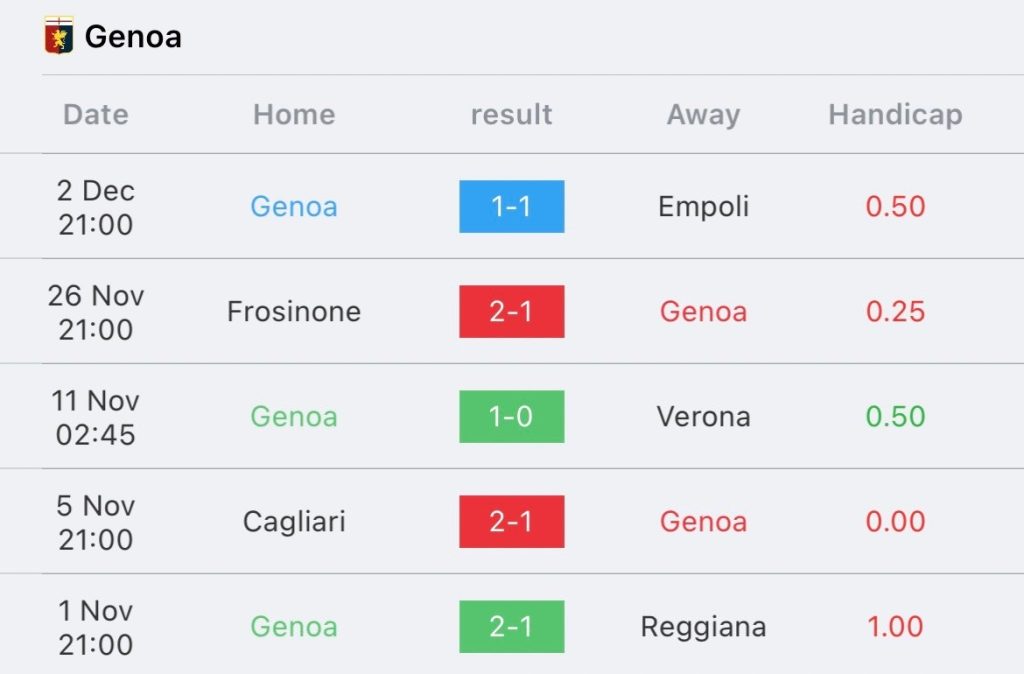Open the Frosinone team link
1024x674 pixels.
click(x=294, y=312)
